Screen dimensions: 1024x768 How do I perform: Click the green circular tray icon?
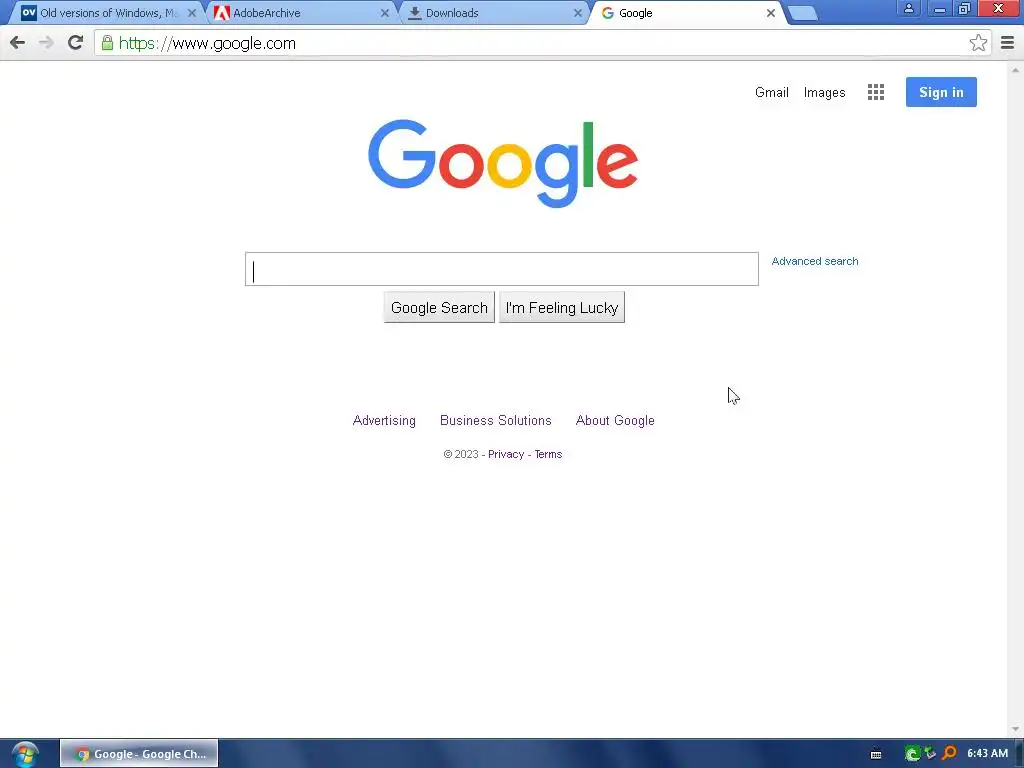[x=912, y=754]
